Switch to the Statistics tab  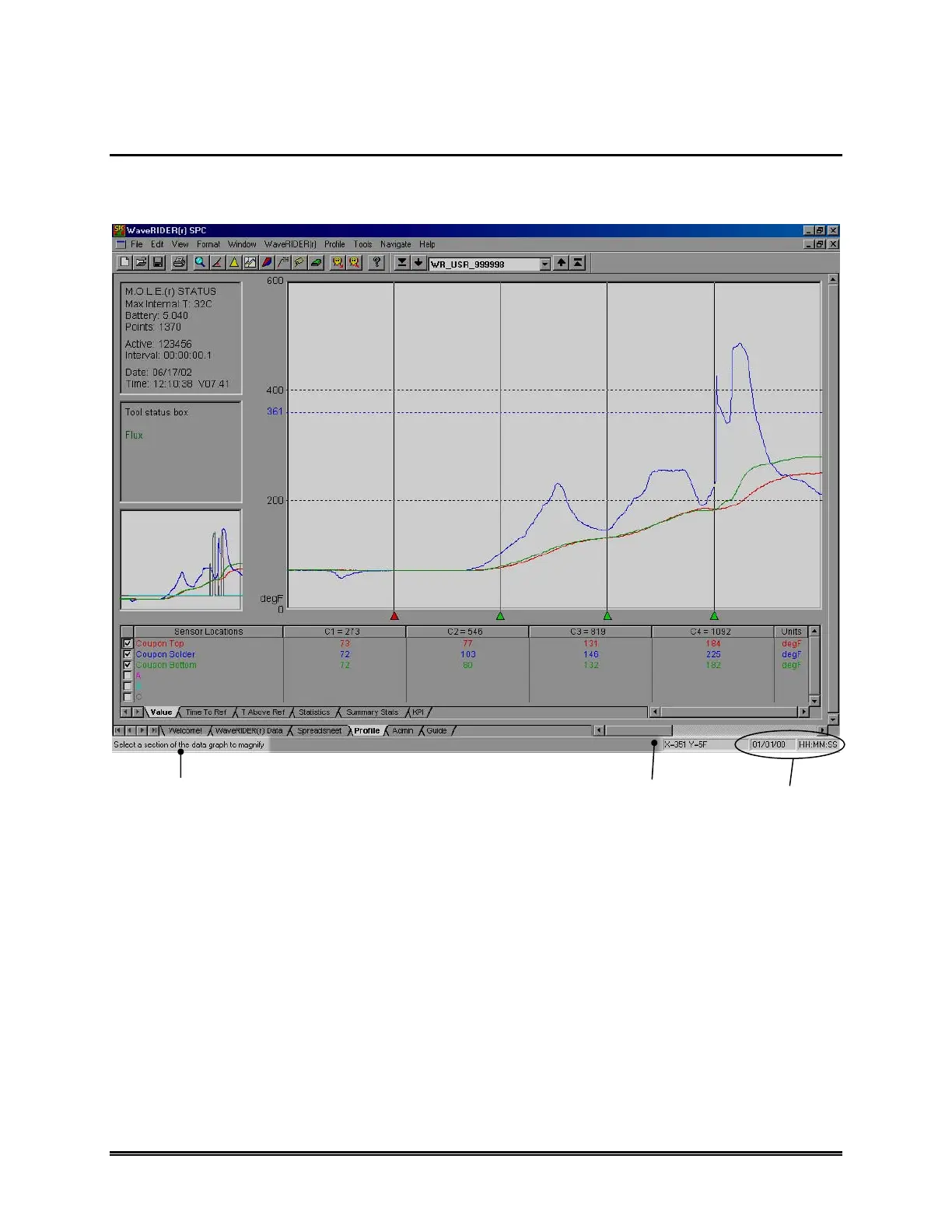click(x=314, y=712)
